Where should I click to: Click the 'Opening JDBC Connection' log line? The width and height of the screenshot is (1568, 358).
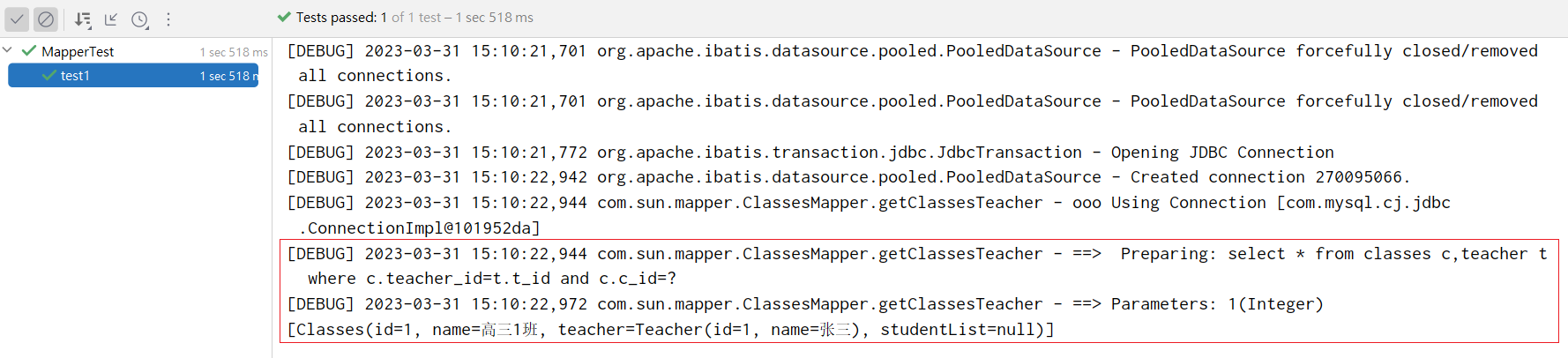810,153
